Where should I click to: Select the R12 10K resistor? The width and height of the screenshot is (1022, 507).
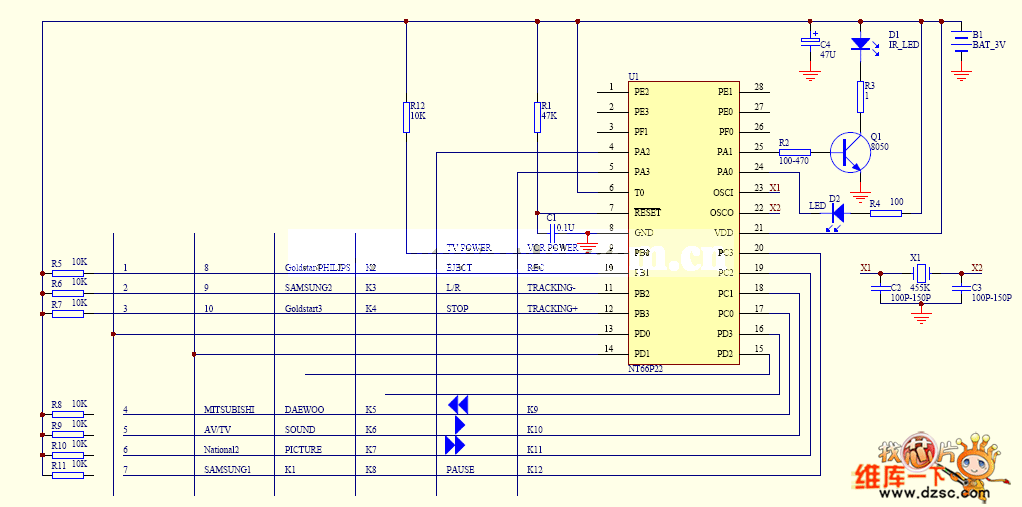point(406,116)
